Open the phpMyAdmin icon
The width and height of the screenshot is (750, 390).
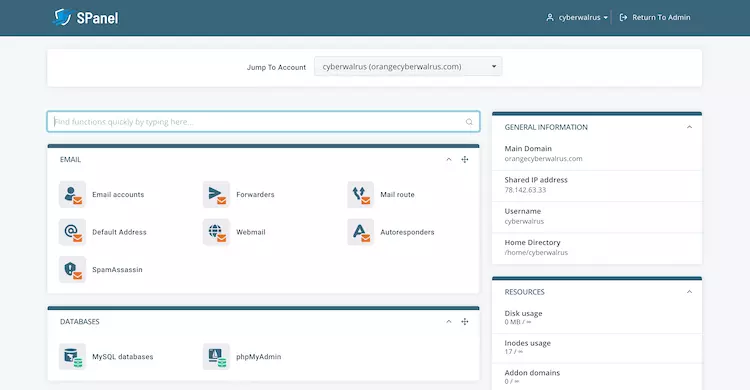pos(216,357)
